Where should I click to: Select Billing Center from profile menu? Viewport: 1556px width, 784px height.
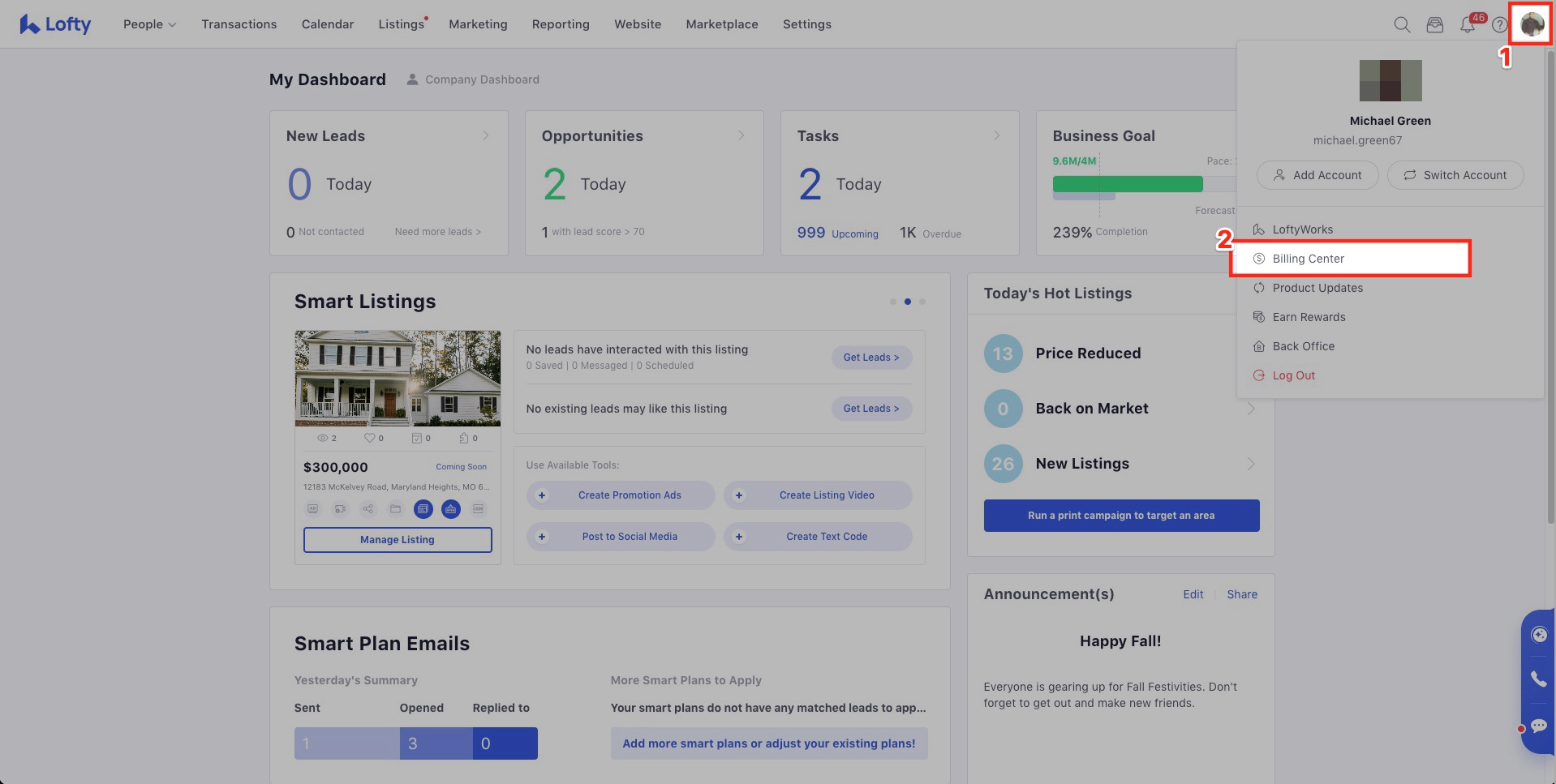tap(1308, 259)
